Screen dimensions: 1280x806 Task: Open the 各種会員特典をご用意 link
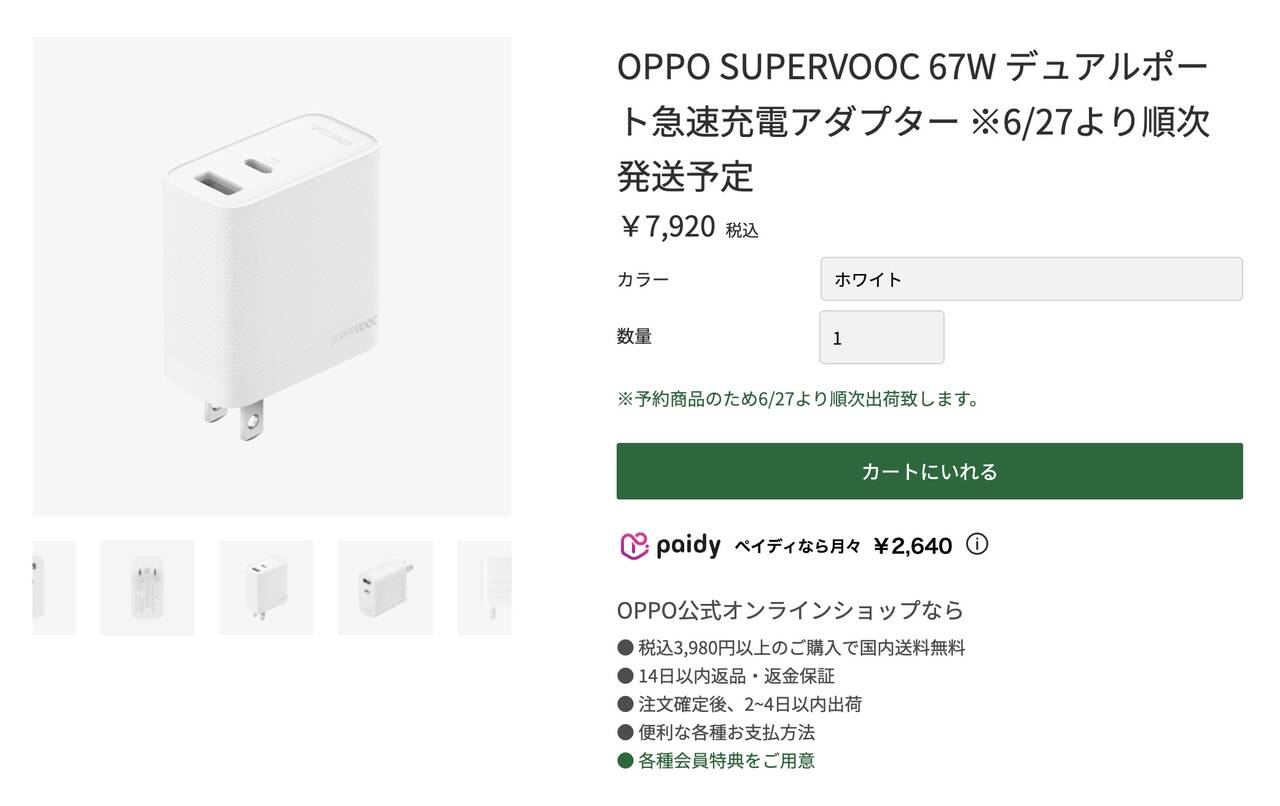[x=726, y=760]
